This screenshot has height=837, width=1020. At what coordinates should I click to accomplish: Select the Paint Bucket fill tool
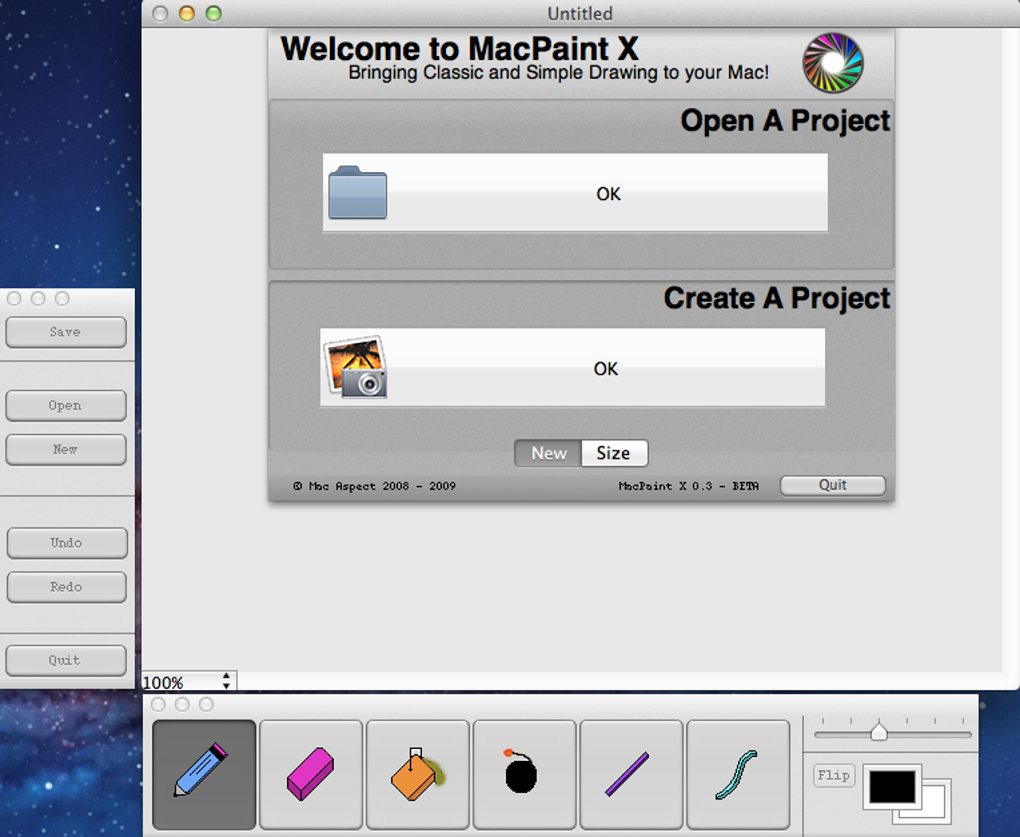click(418, 774)
